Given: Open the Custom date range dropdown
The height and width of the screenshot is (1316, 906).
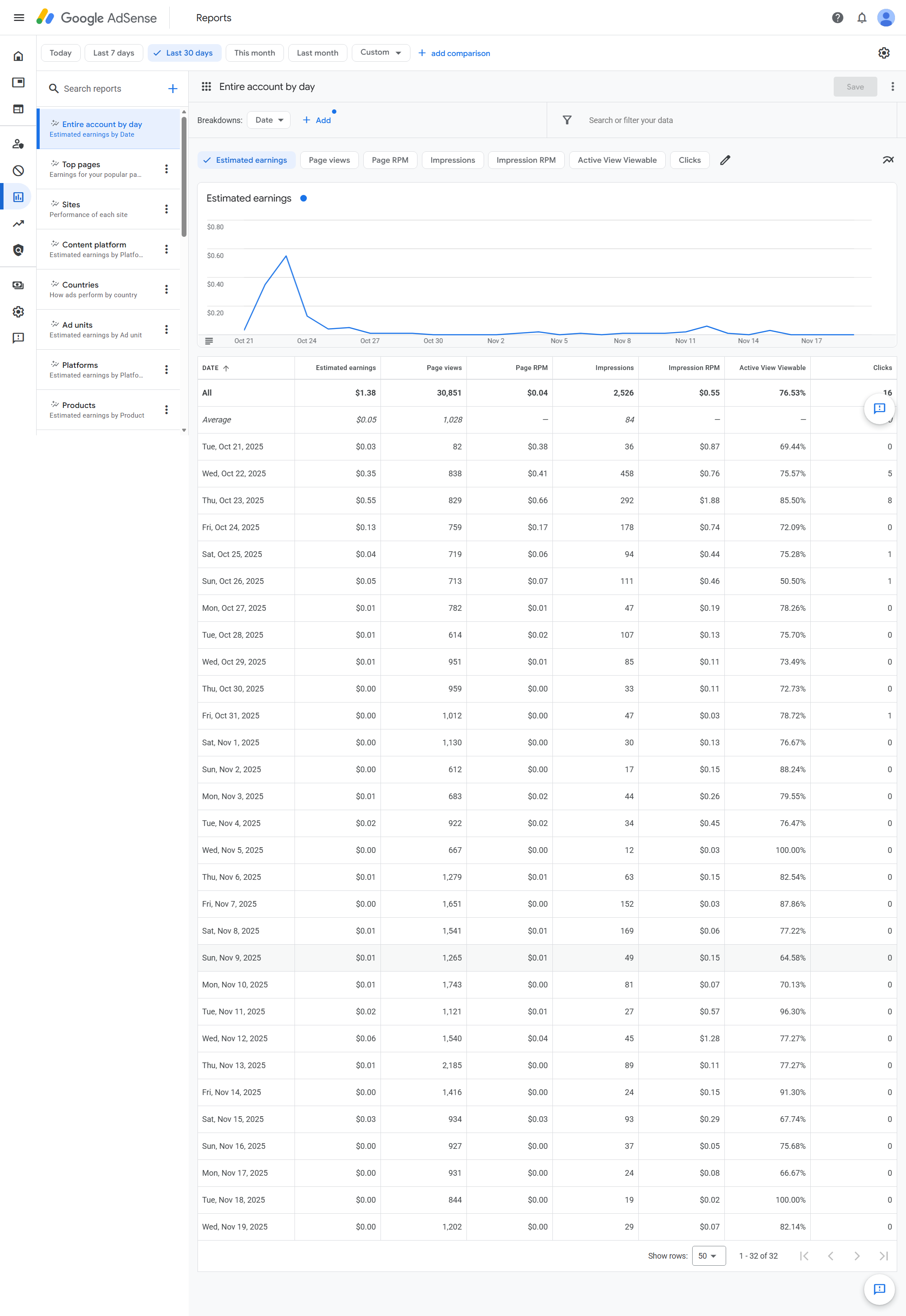Looking at the screenshot, I should (x=380, y=52).
